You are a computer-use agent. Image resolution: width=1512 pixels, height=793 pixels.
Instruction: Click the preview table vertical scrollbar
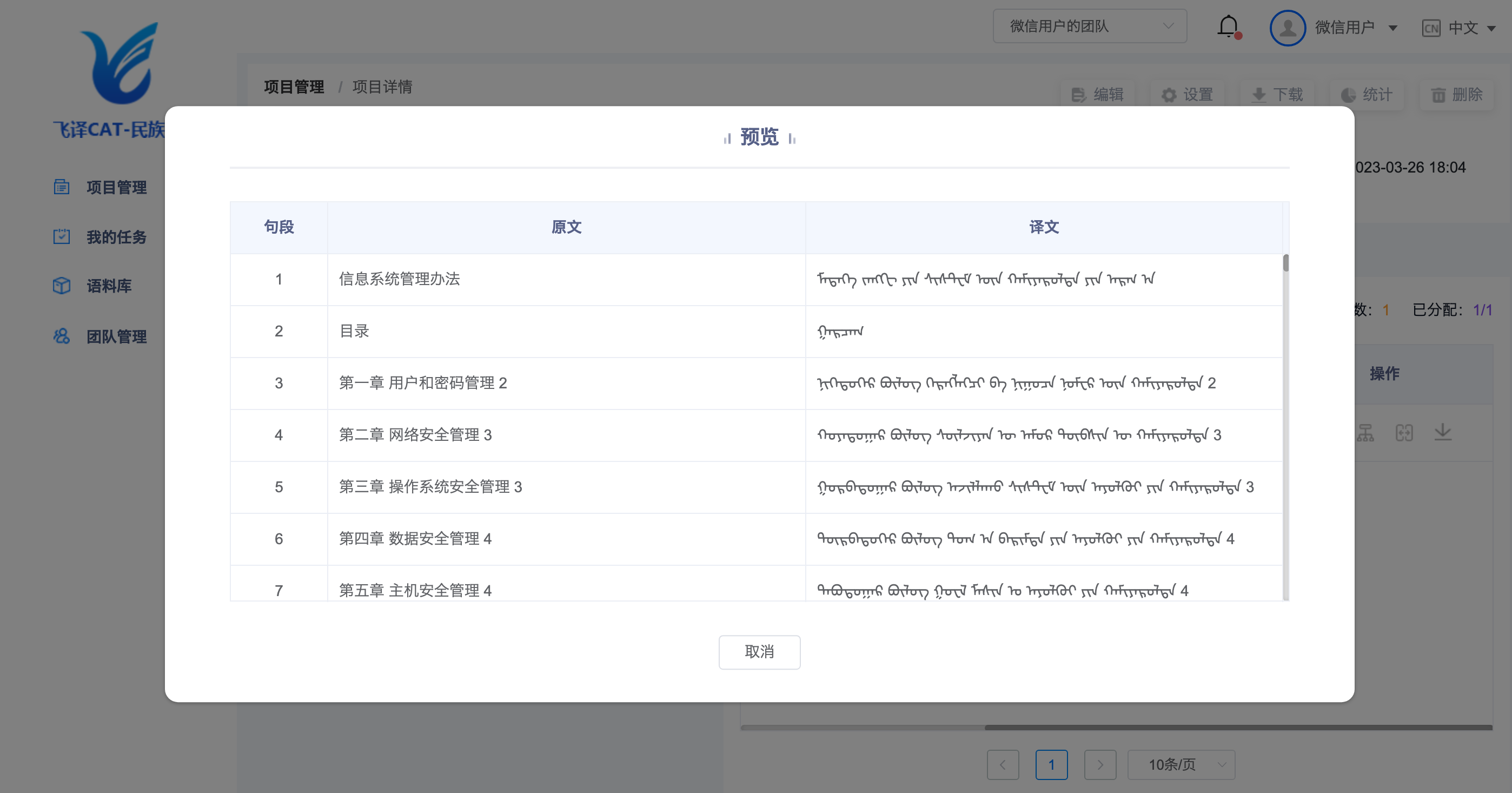[x=1285, y=263]
